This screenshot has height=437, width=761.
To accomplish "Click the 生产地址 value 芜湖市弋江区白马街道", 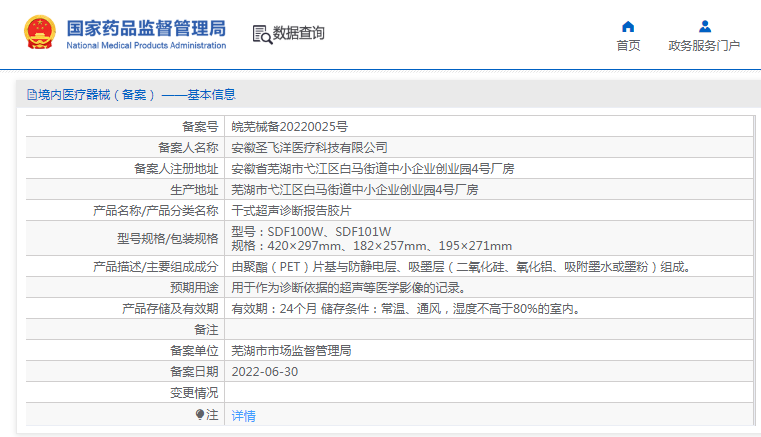I will [x=355, y=189].
